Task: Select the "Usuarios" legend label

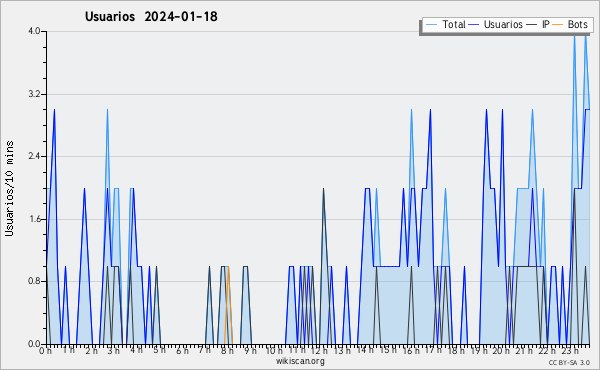Action: pos(503,24)
